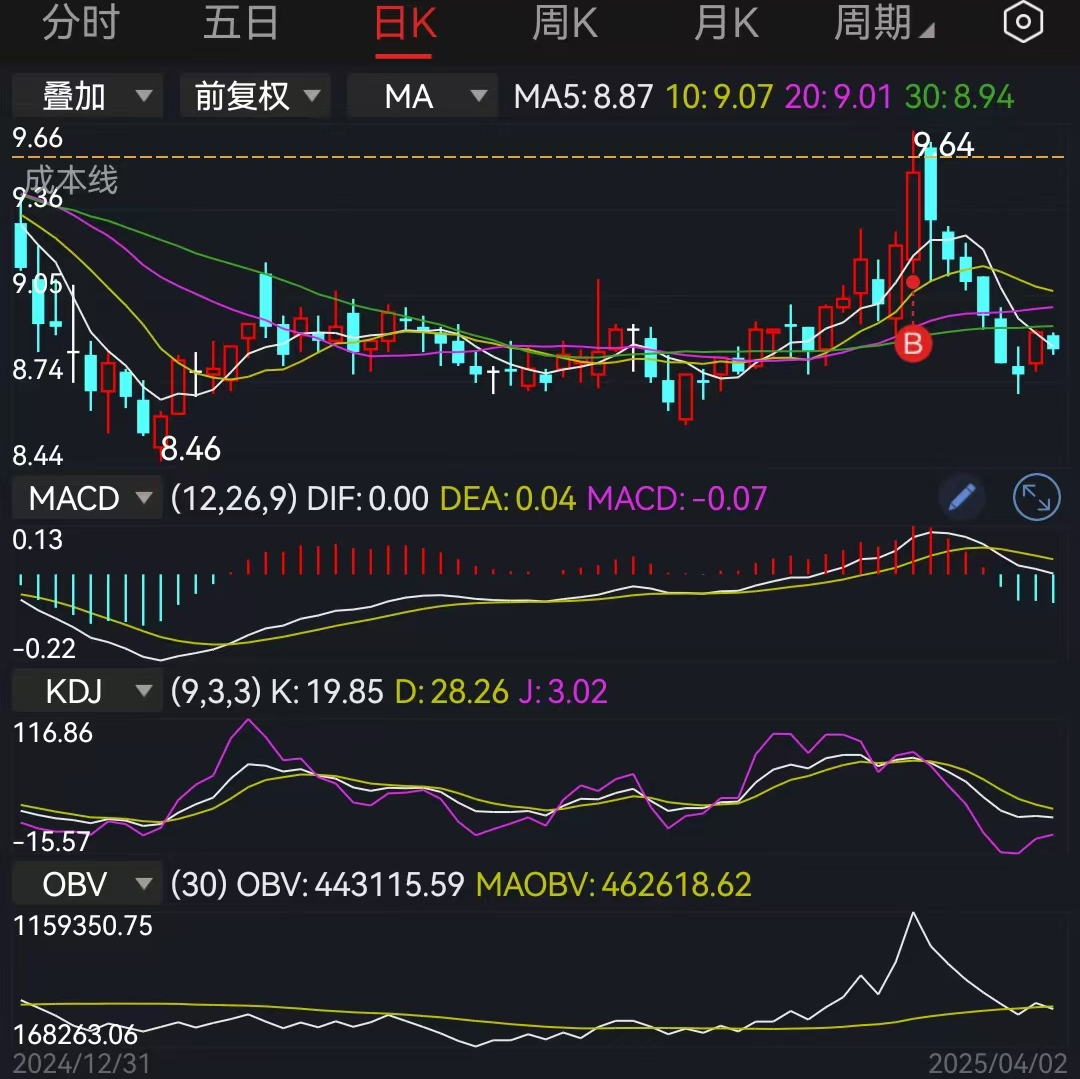
Task: Click the 成本线 cost line label
Action: tap(70, 180)
